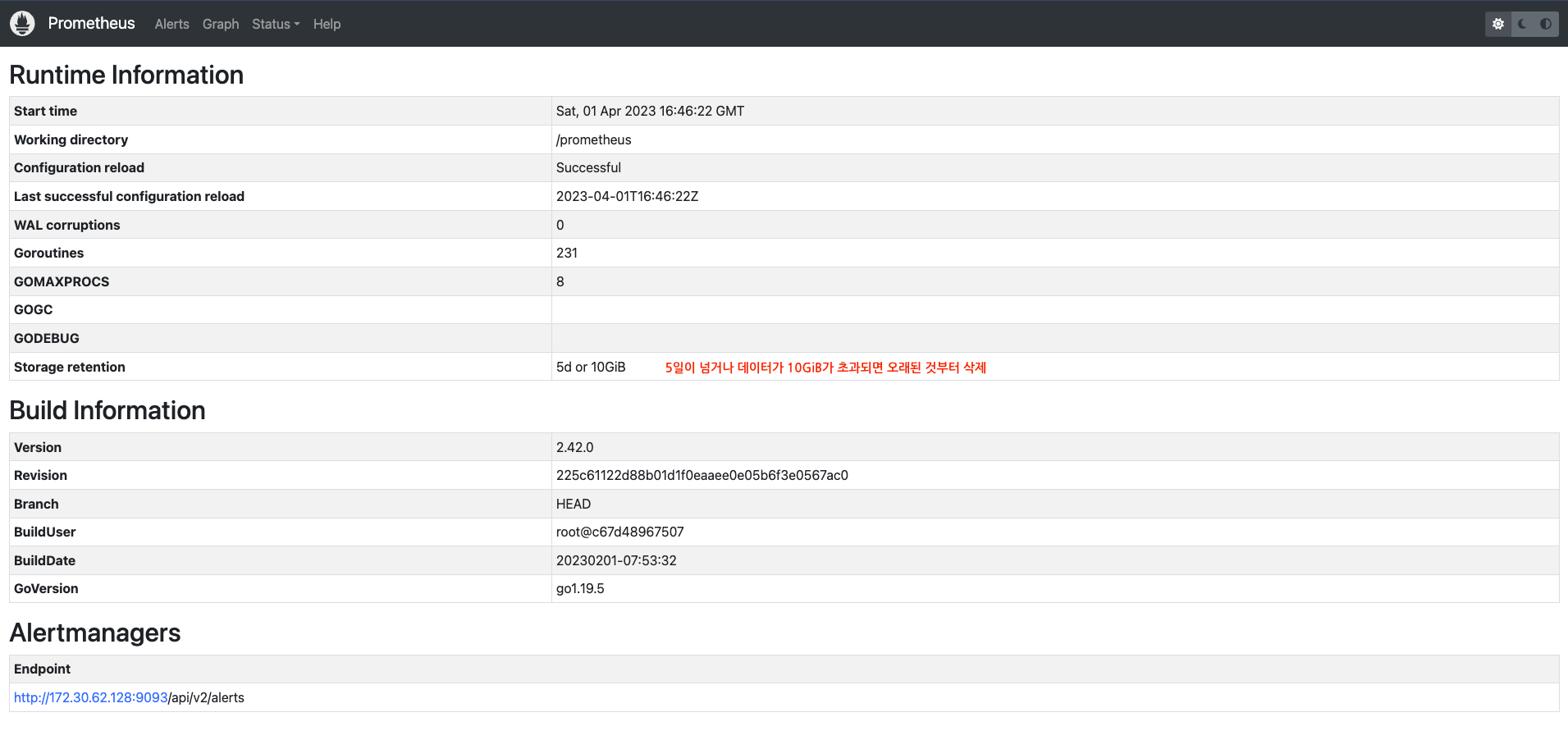Select timestamp 2023-04-01T16:46:22Z

(627, 197)
